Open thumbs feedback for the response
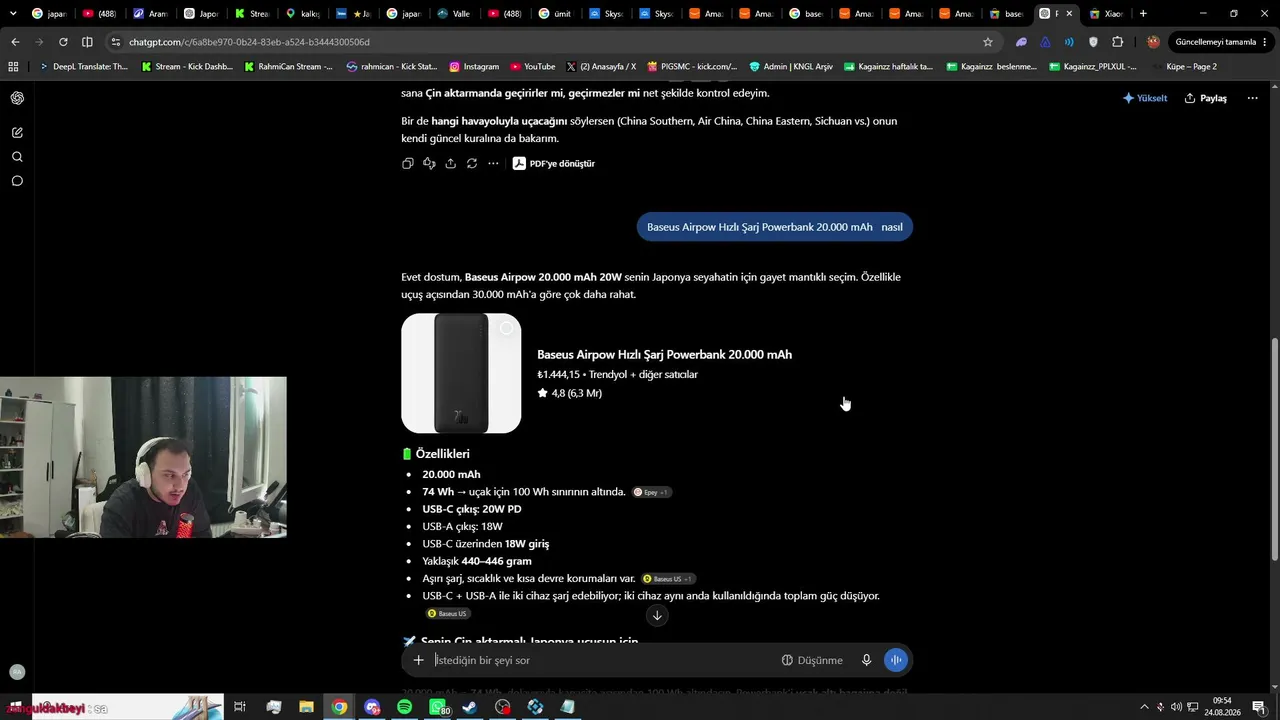The width and height of the screenshot is (1280, 720). pyautogui.click(x=429, y=163)
